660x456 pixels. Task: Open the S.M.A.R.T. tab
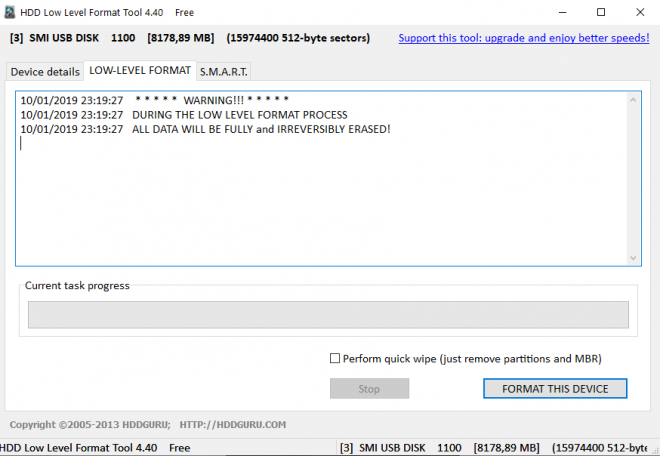tap(224, 72)
